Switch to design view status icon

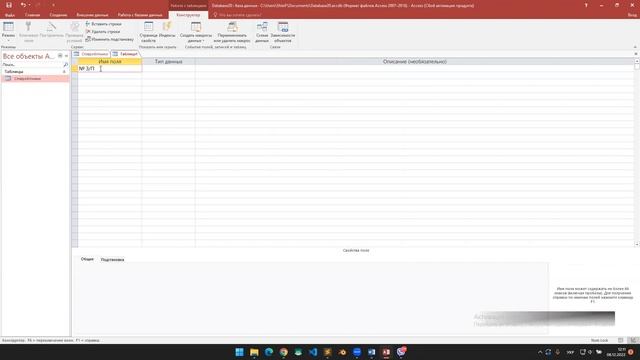point(633,340)
